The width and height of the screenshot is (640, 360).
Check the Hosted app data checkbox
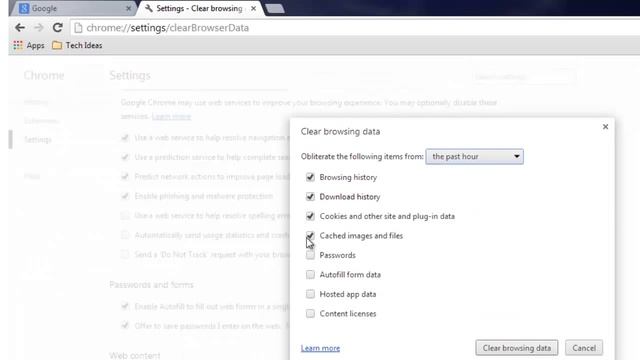(310, 294)
